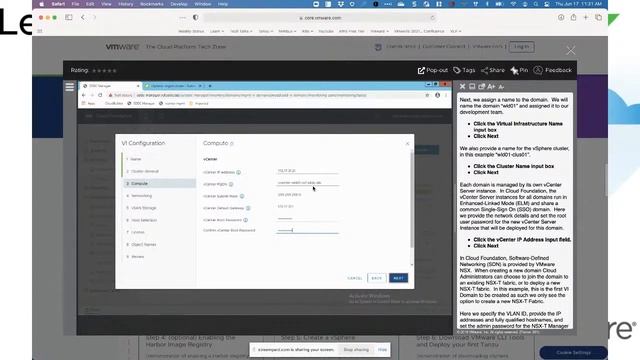Open the Feedback option
This screenshot has height=360, width=640.
click(553, 70)
